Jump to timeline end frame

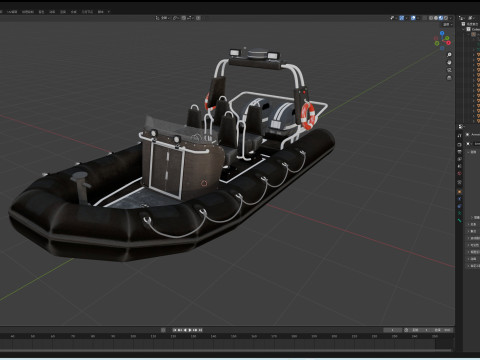point(201,330)
